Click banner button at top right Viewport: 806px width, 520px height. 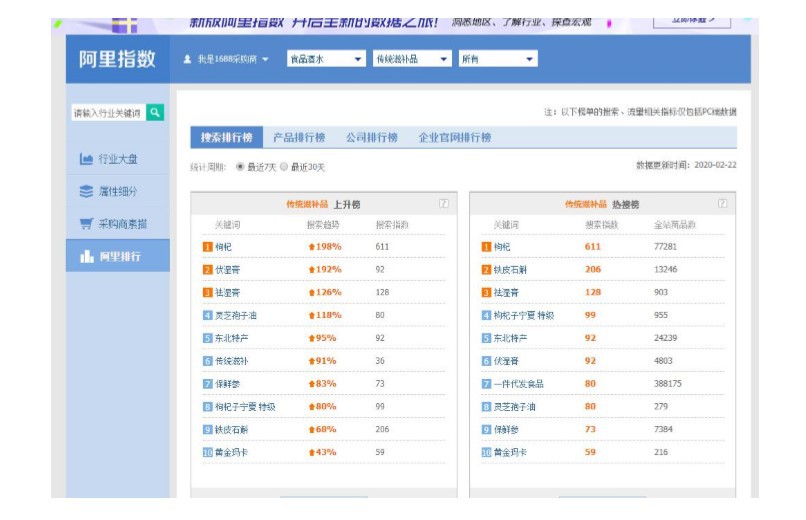click(x=692, y=22)
